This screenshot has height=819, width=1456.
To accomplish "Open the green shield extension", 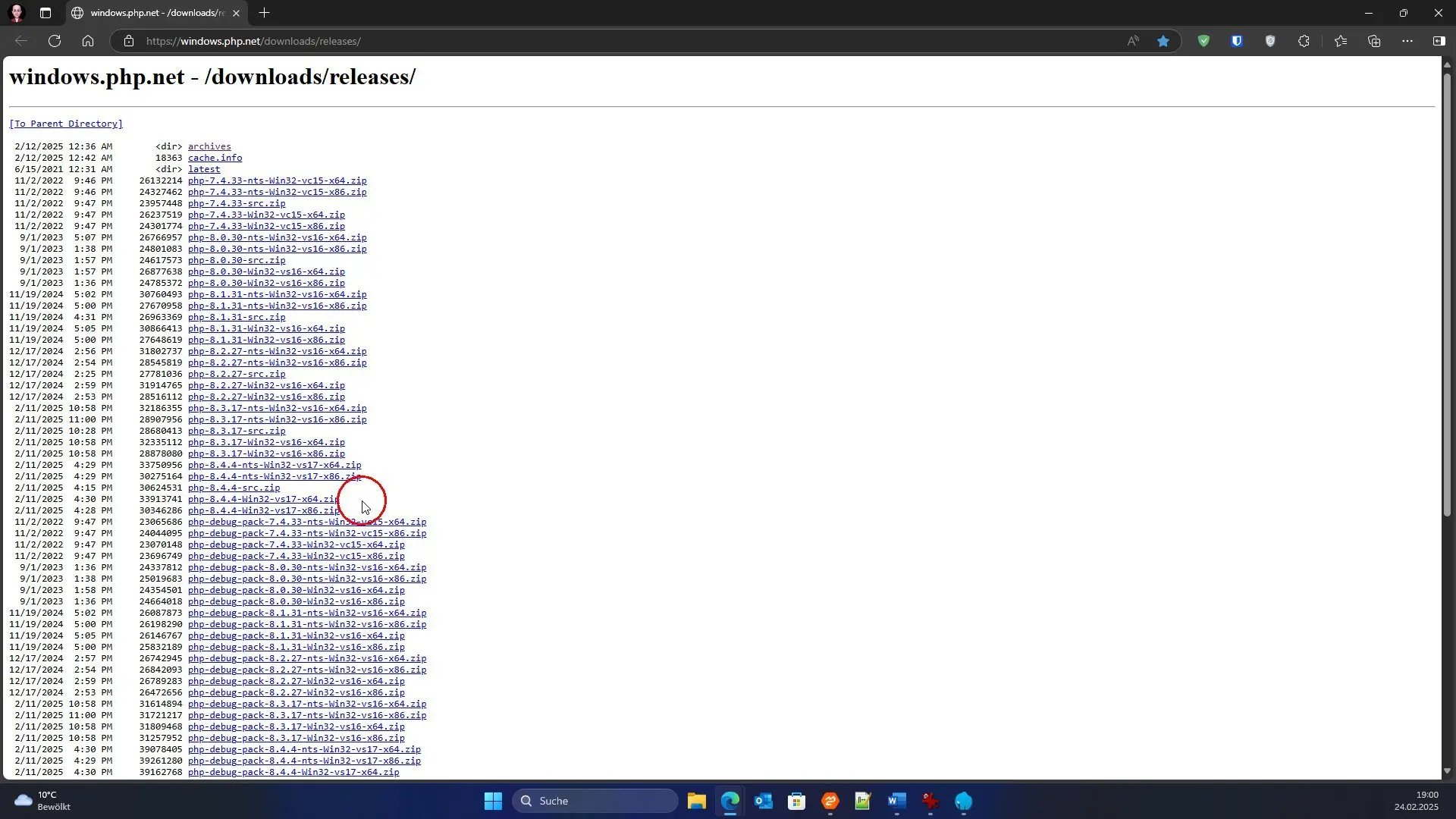I will click(x=1203, y=41).
